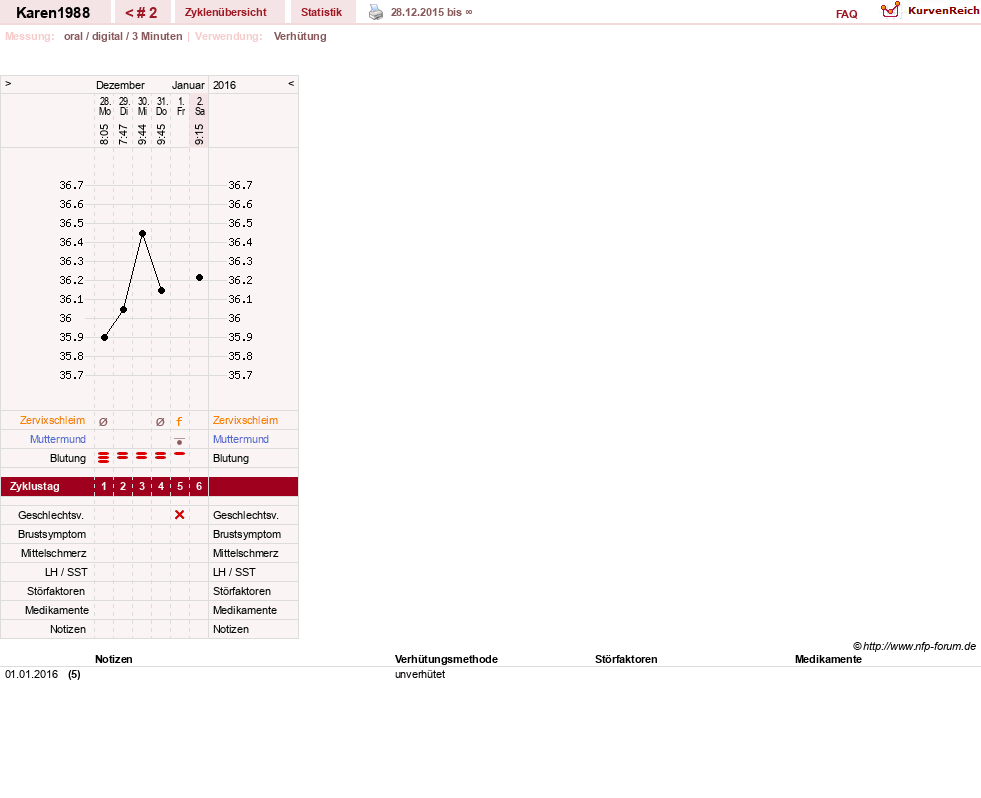Open the Statistik tab
Viewport: 981px width, 798px height.
pos(322,13)
